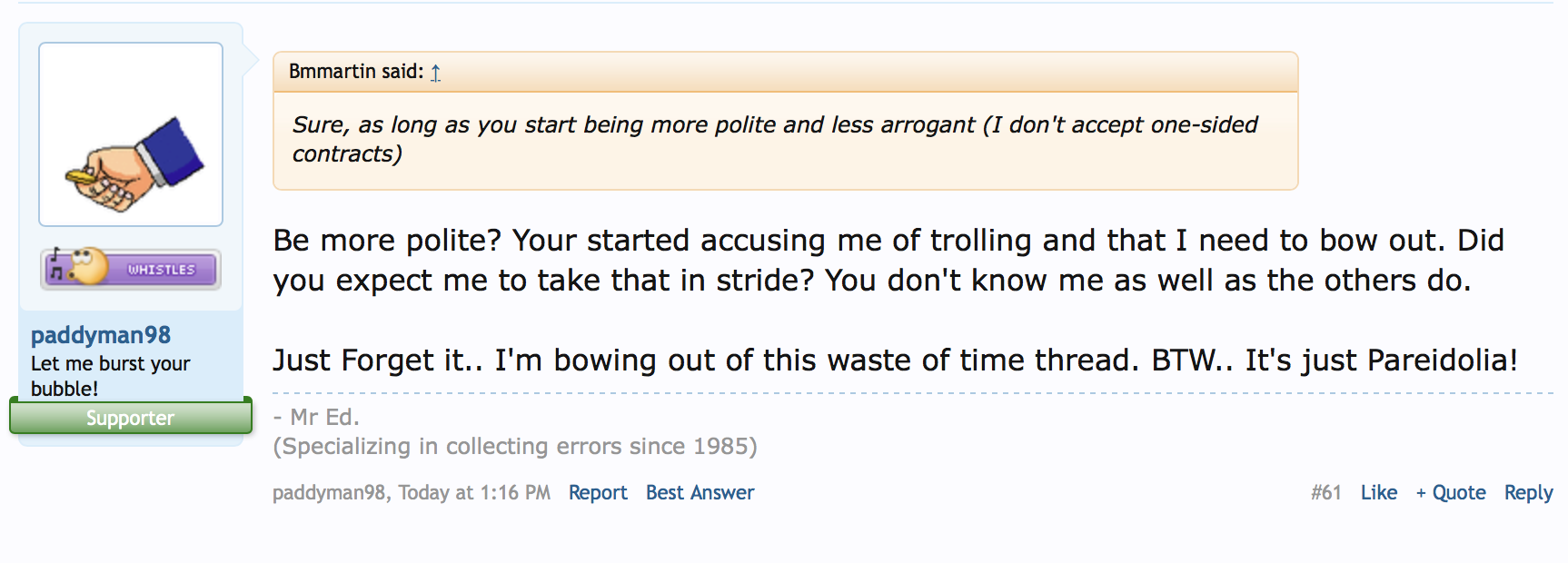Add this post to multi-quote with + Quote
The width and height of the screenshot is (1568, 563).
point(1451,493)
